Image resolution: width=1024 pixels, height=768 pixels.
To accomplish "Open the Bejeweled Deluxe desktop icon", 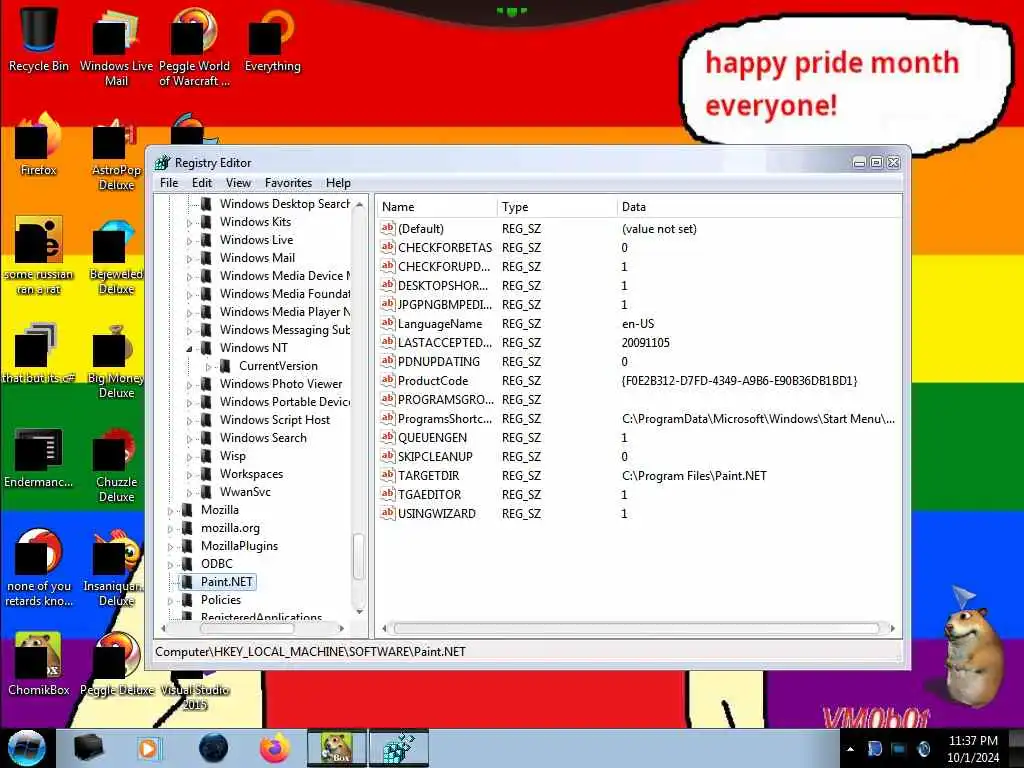I will pyautogui.click(x=116, y=256).
